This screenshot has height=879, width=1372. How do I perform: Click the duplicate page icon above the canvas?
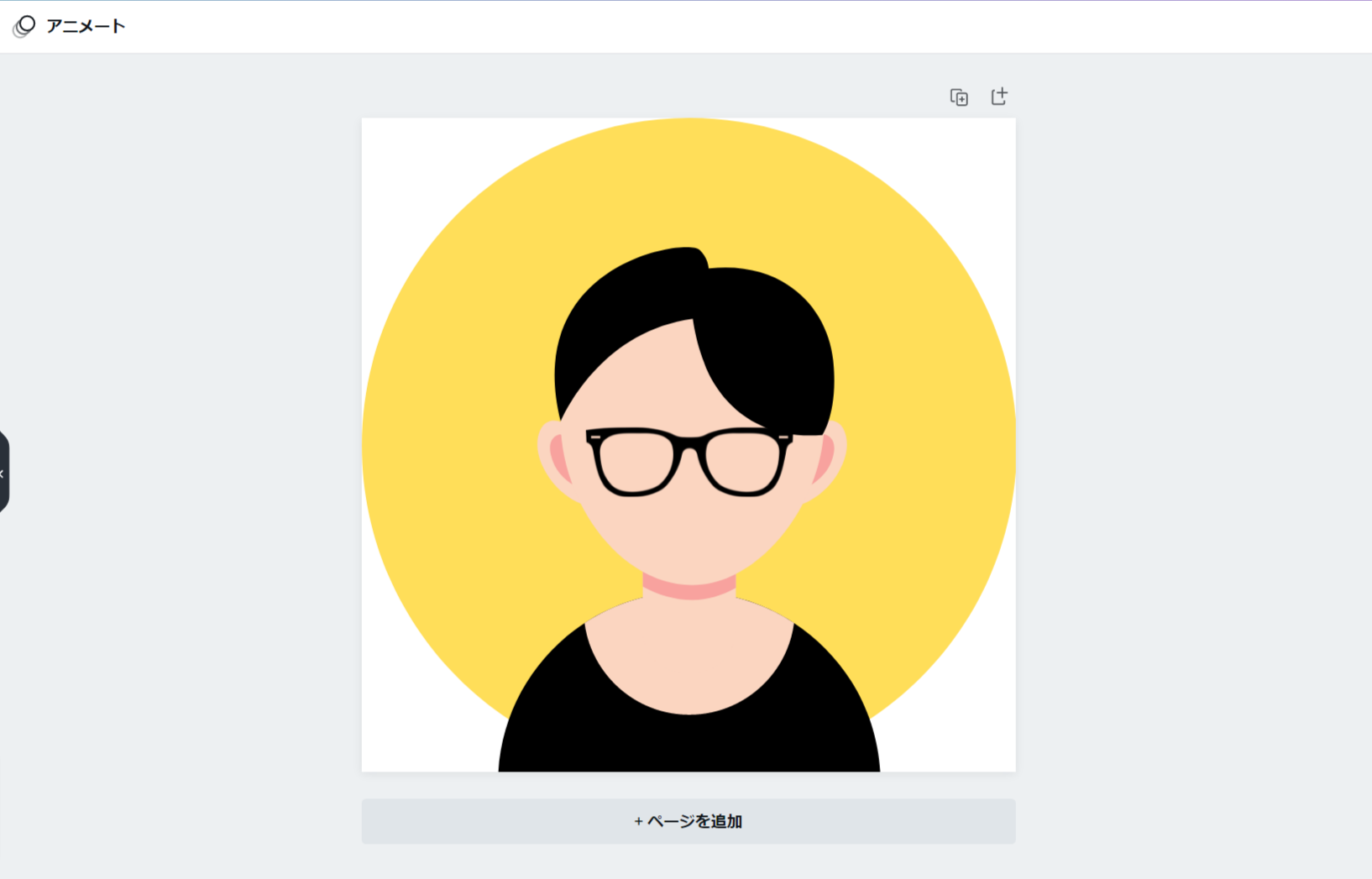click(x=959, y=97)
